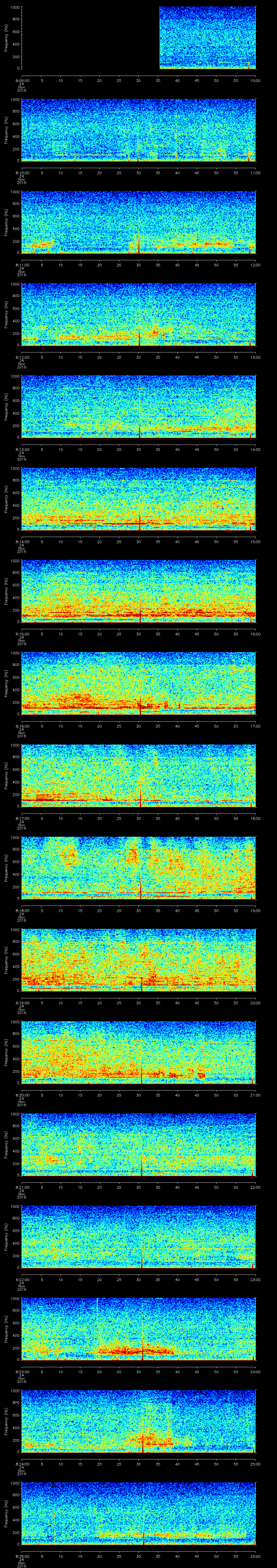Select the spectrogram panel starting at 8:21:00
This screenshot has height=1568, width=277.
tap(139, 1144)
